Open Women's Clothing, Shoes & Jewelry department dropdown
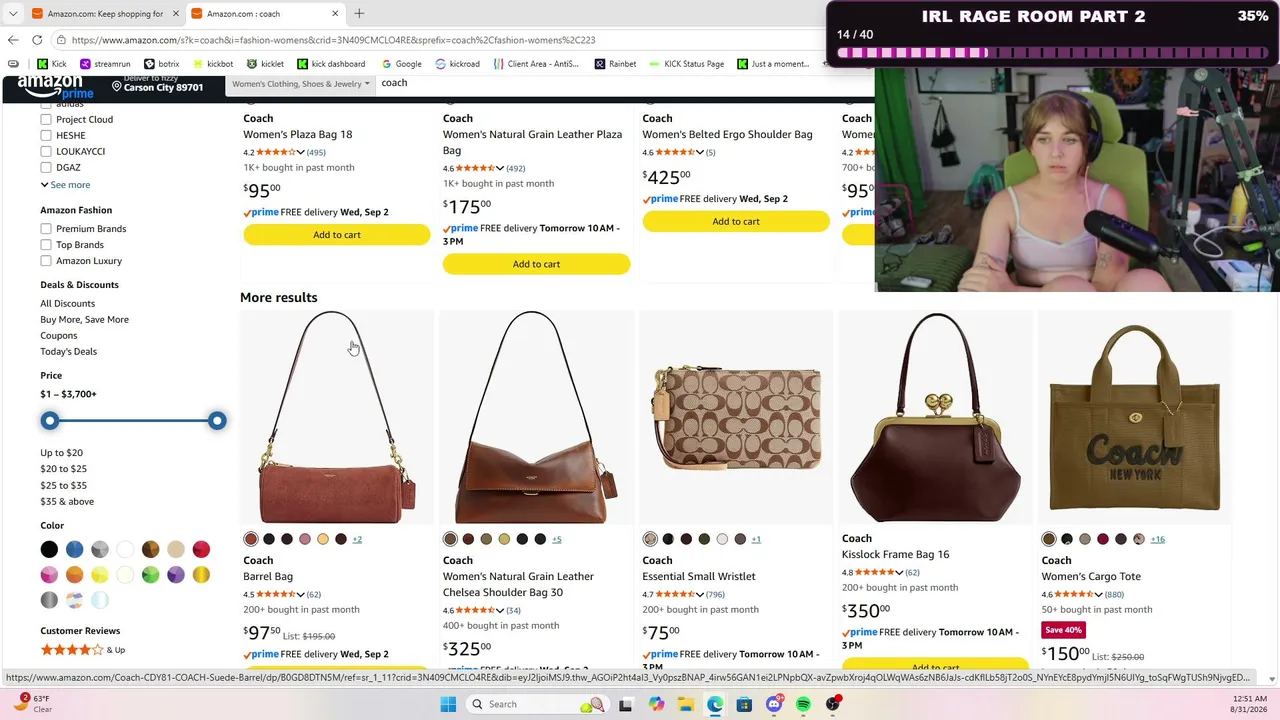This screenshot has height=720, width=1280. [301, 84]
